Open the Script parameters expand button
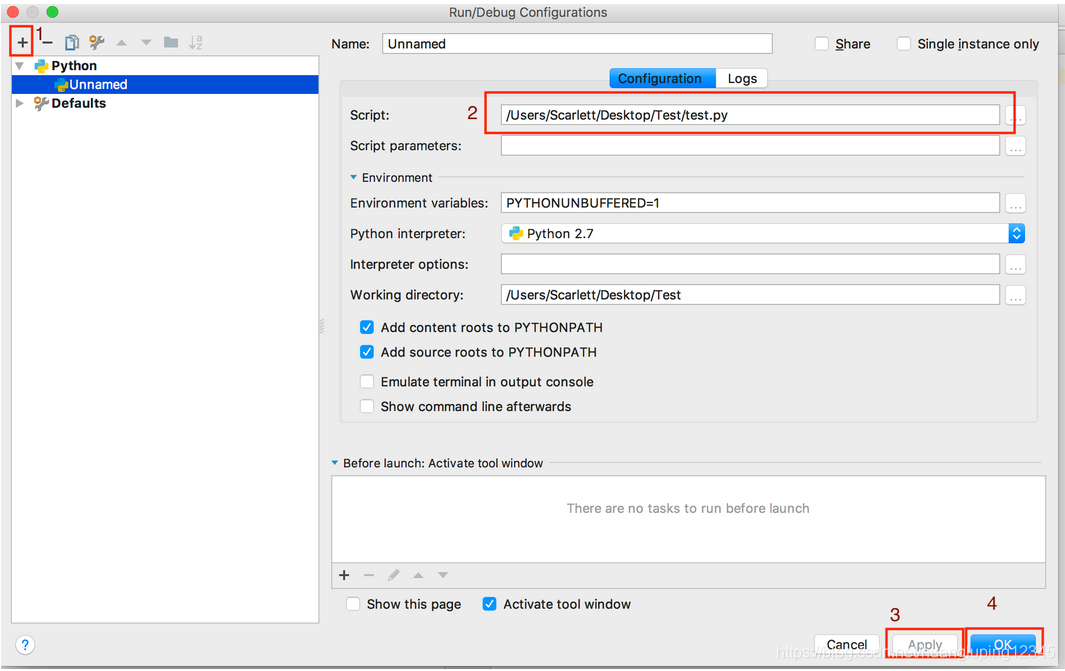This screenshot has height=671, width=1065. pos(1015,146)
